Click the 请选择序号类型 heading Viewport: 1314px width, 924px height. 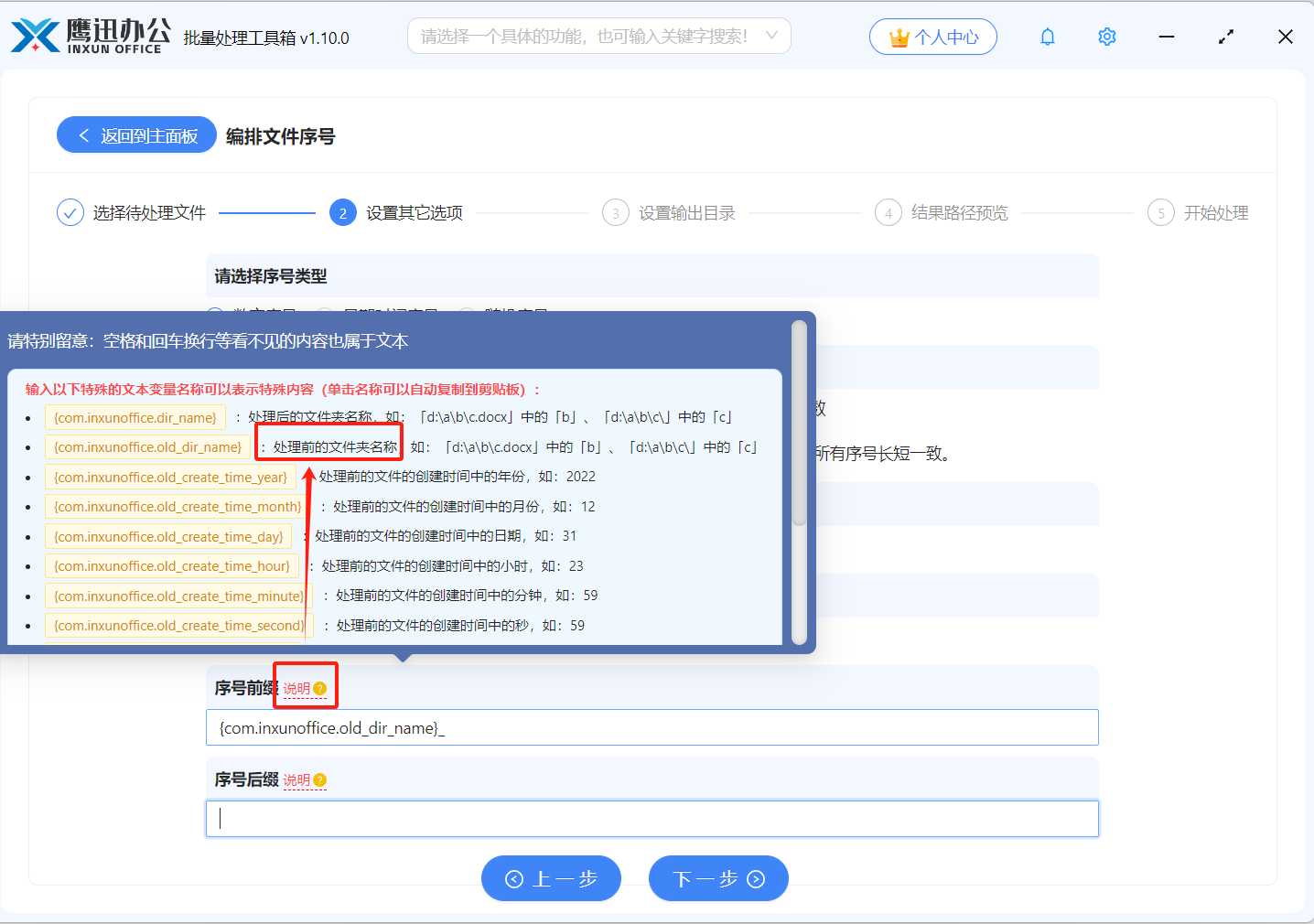[x=271, y=276]
